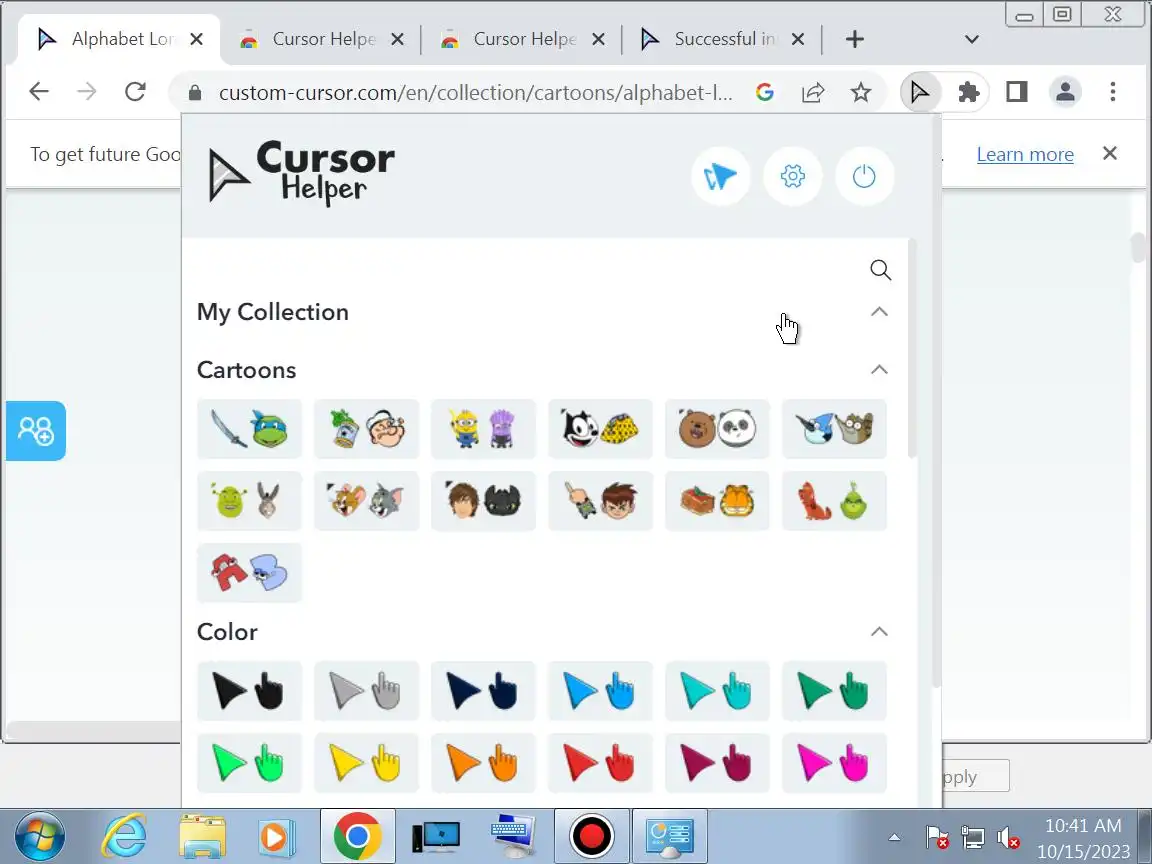Screen dimensions: 1152x864
Task: Dismiss the Google update notification bar
Action: (x=1109, y=153)
